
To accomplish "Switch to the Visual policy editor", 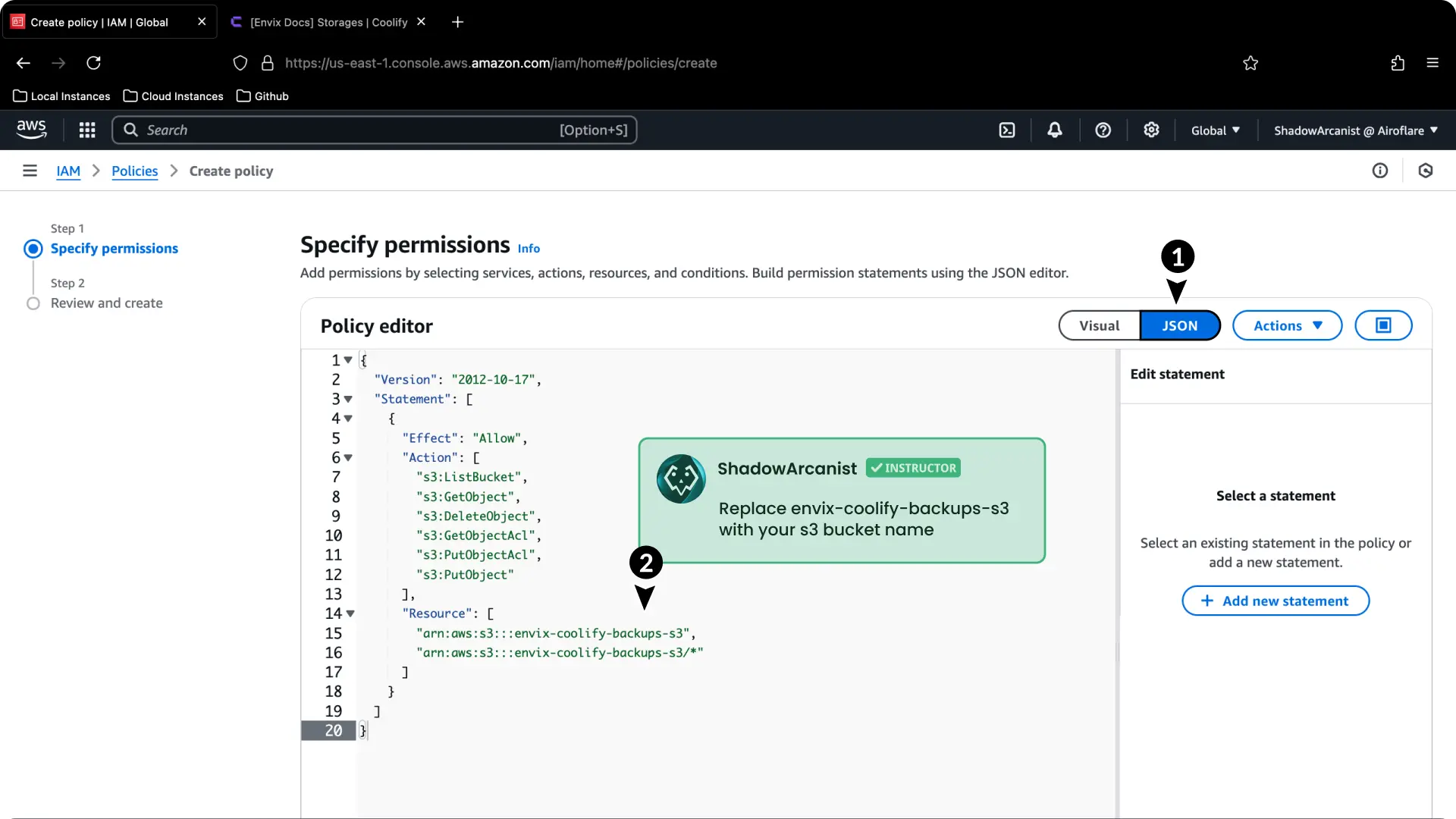I will pyautogui.click(x=1099, y=325).
